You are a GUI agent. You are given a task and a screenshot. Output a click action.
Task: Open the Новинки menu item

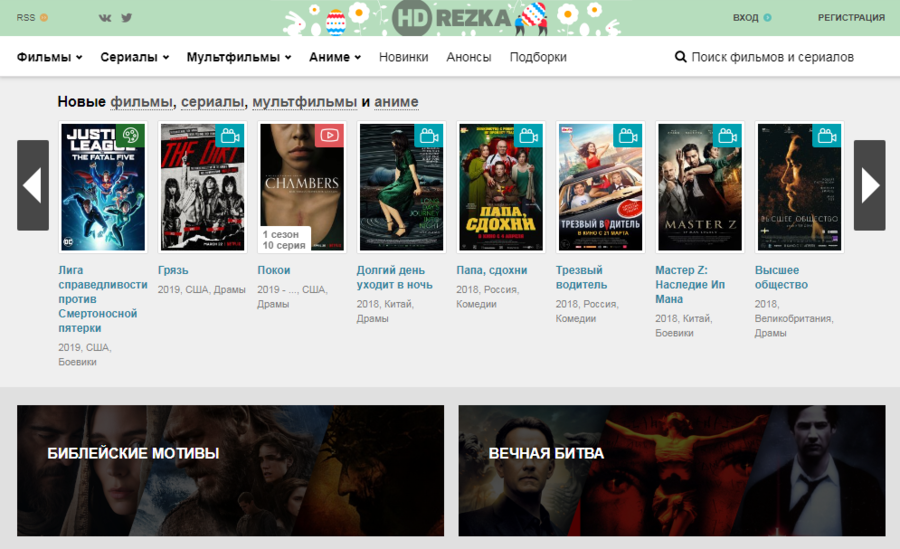[x=404, y=57]
